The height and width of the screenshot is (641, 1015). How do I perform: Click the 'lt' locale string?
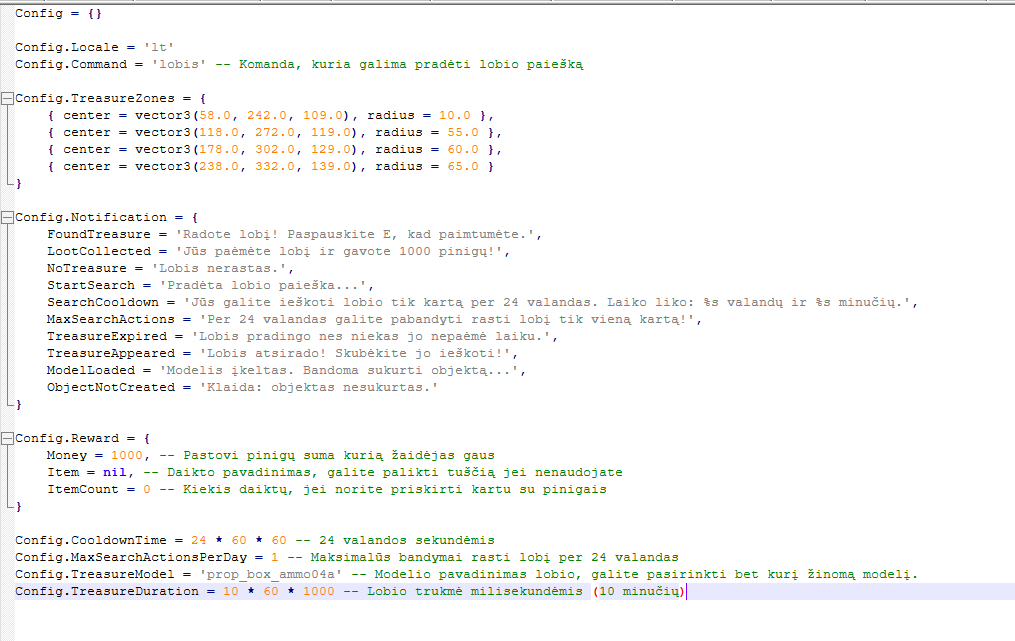[x=159, y=47]
